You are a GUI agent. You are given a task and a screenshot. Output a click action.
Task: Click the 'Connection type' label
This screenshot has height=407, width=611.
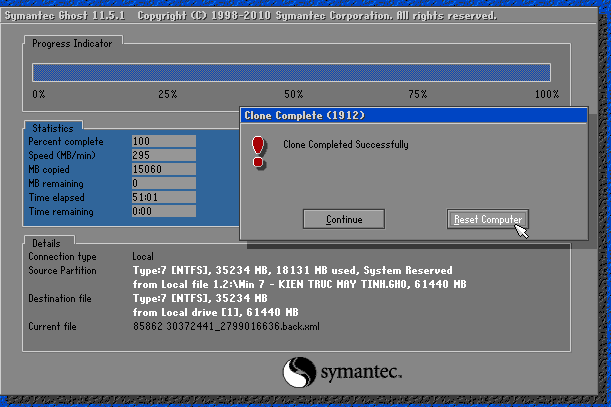point(62,257)
